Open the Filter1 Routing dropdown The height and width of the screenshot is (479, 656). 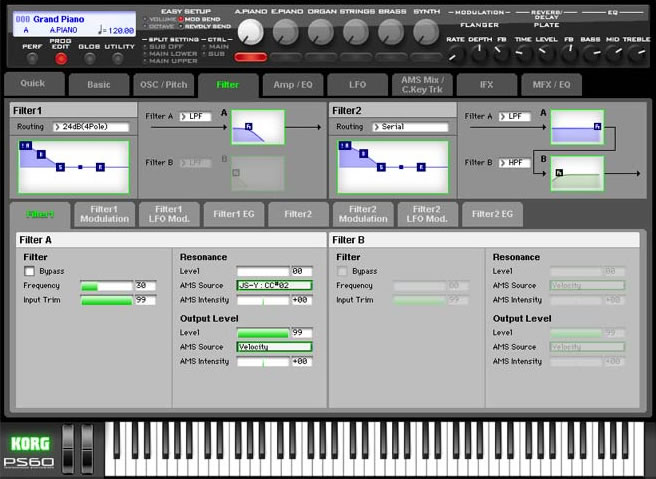point(91,127)
